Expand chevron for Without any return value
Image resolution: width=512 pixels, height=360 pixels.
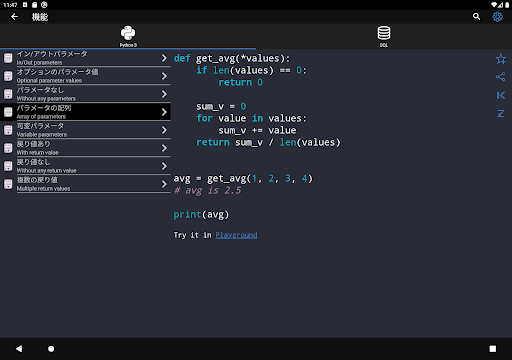[x=164, y=166]
